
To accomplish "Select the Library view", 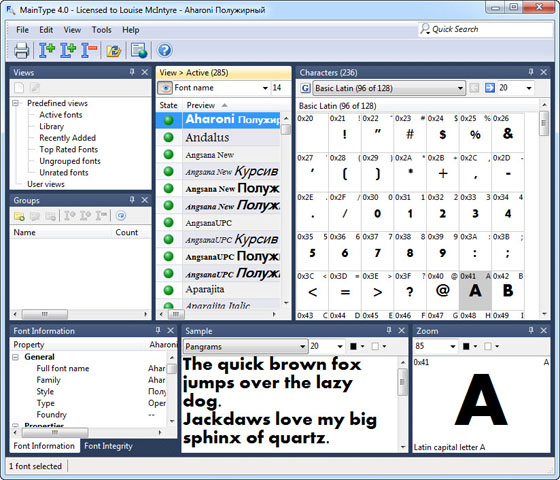I will pyautogui.click(x=51, y=126).
